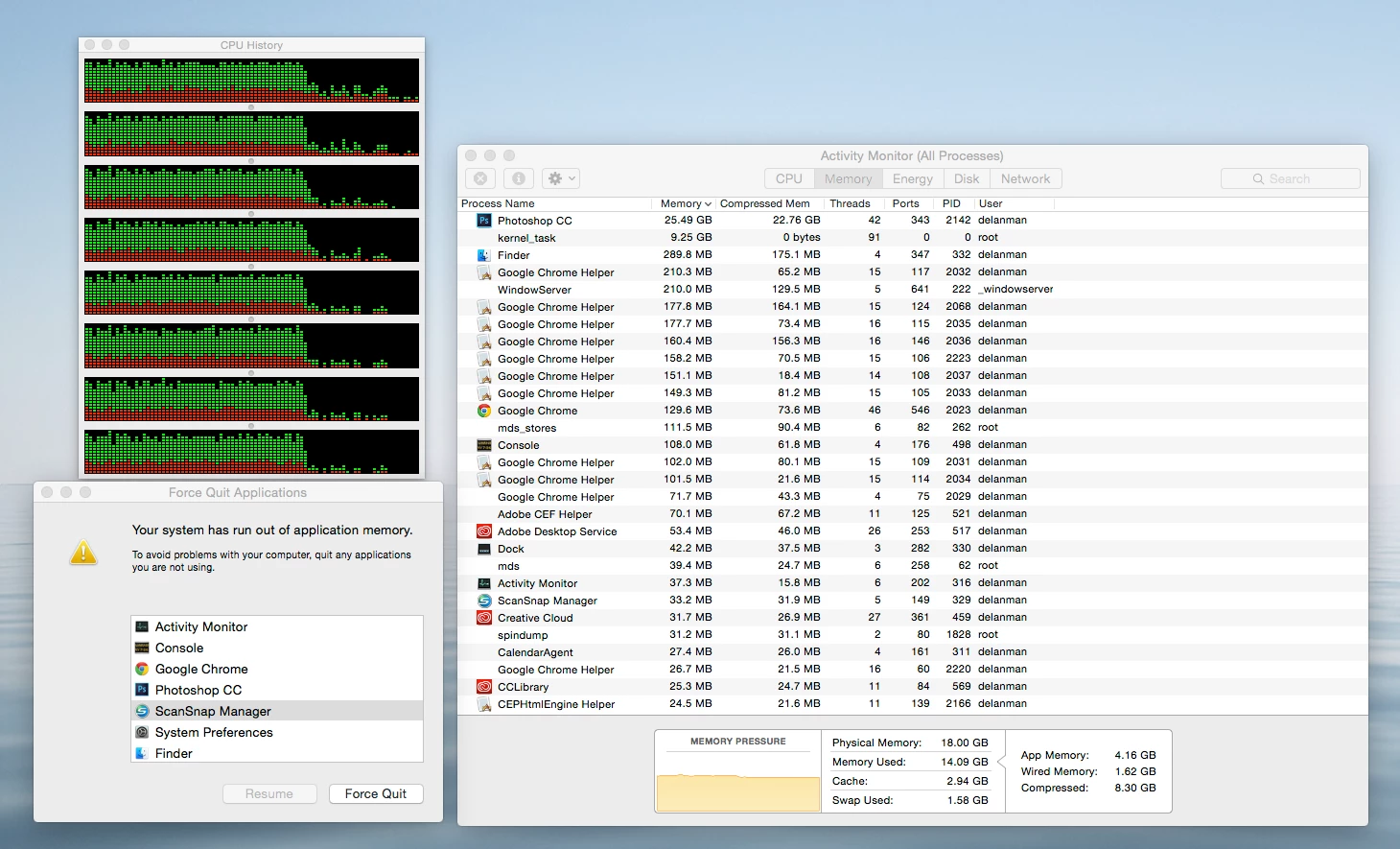Select Console in the Force Quit list
This screenshot has height=849, width=1400.
(x=277, y=648)
